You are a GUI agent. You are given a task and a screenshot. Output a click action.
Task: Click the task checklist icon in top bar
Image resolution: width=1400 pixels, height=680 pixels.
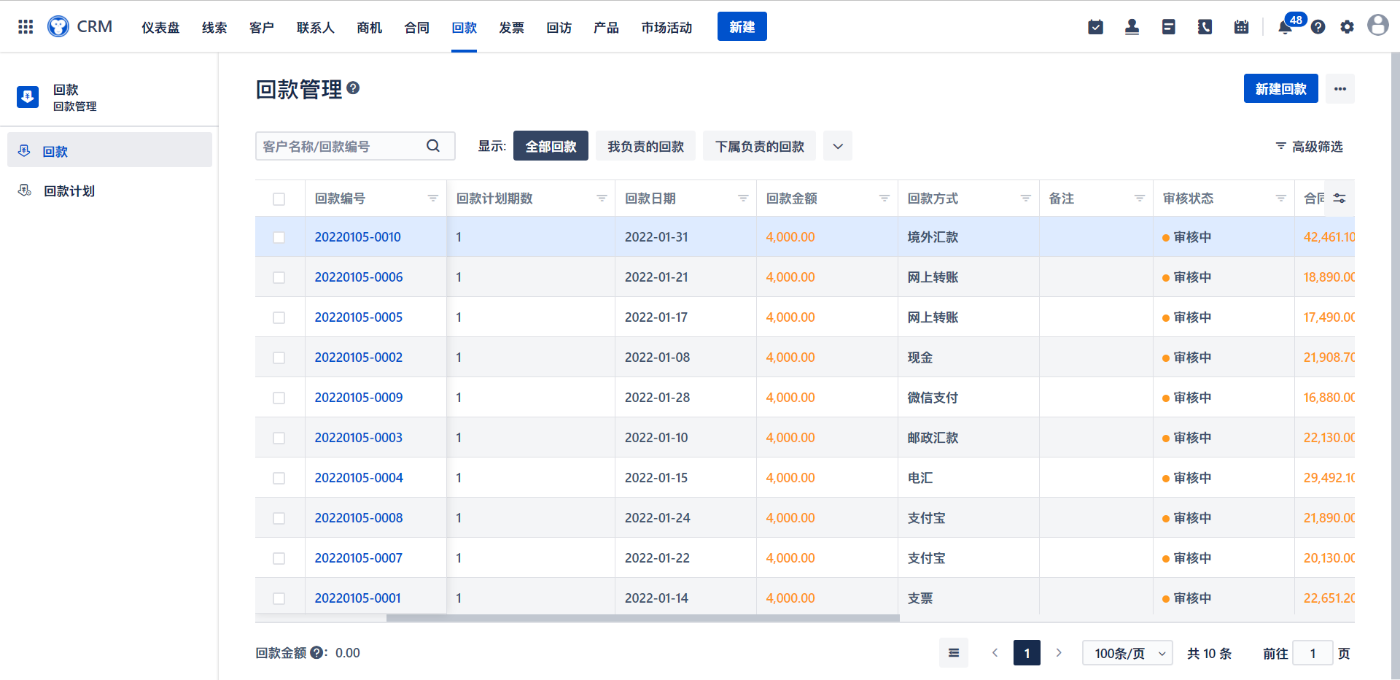(x=1095, y=27)
